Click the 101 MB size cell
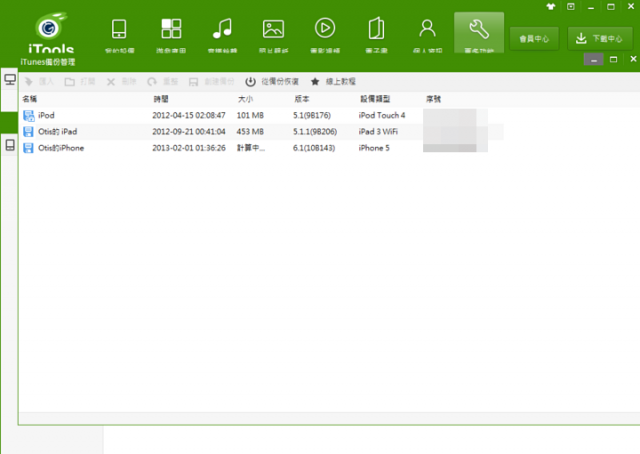This screenshot has width=640, height=454. click(x=250, y=116)
